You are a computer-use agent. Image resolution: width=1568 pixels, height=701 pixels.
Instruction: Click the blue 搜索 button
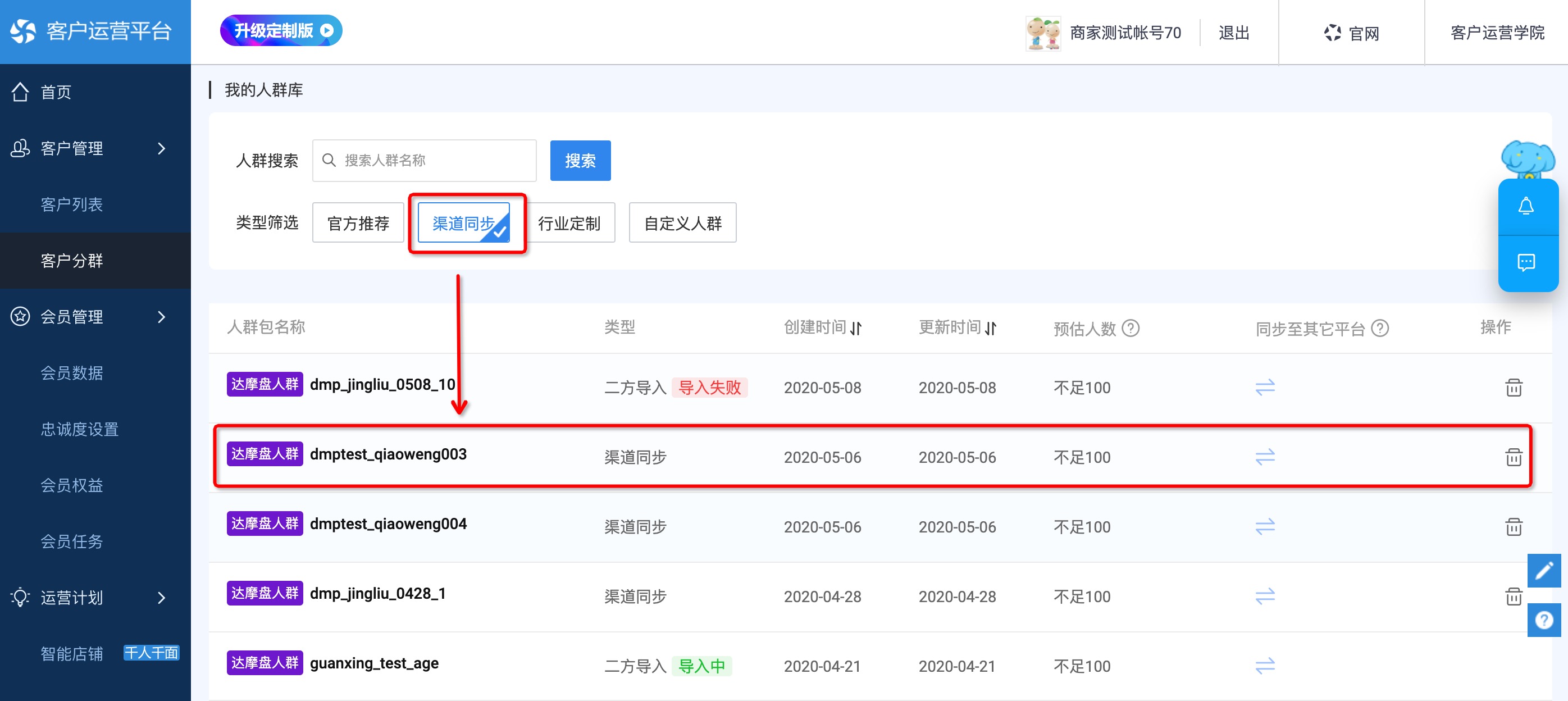pyautogui.click(x=580, y=161)
